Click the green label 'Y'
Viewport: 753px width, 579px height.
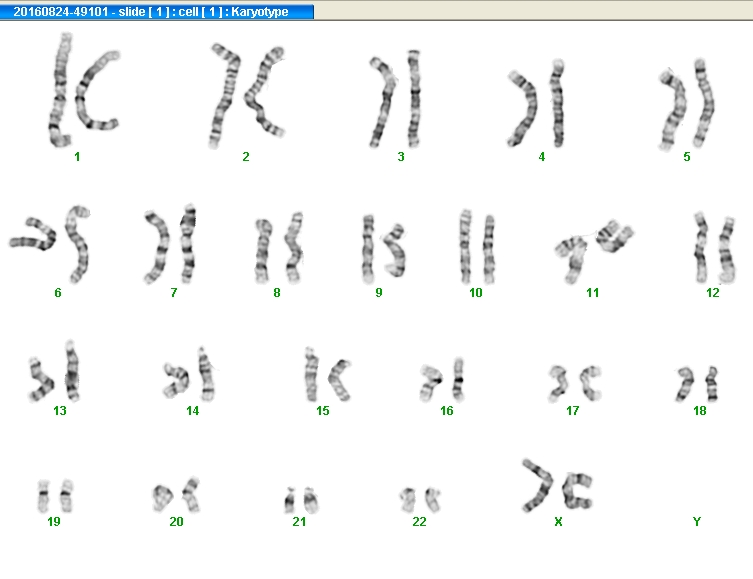697,521
